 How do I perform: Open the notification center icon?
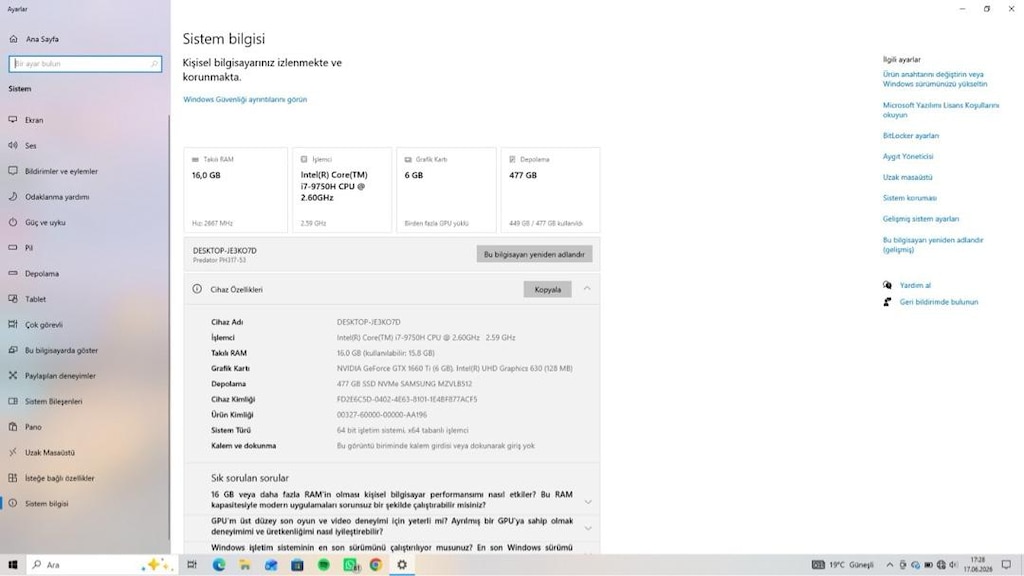tap(1006, 565)
